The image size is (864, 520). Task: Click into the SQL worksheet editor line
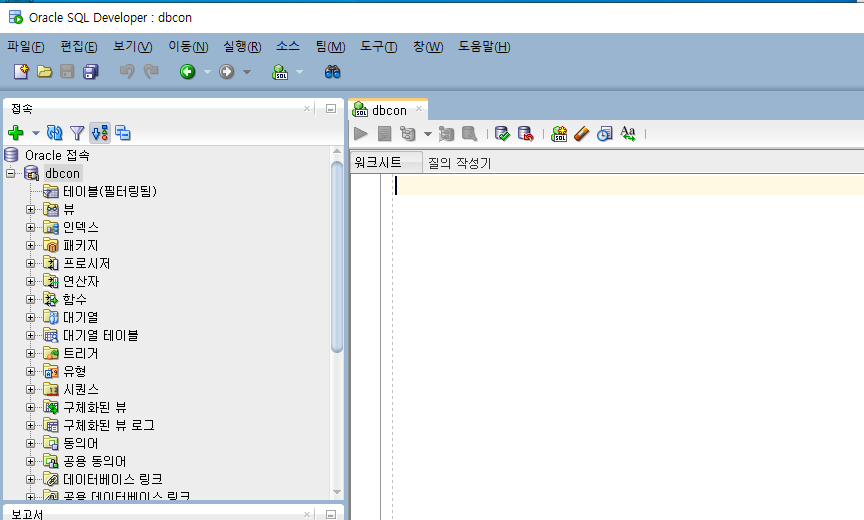(628, 185)
